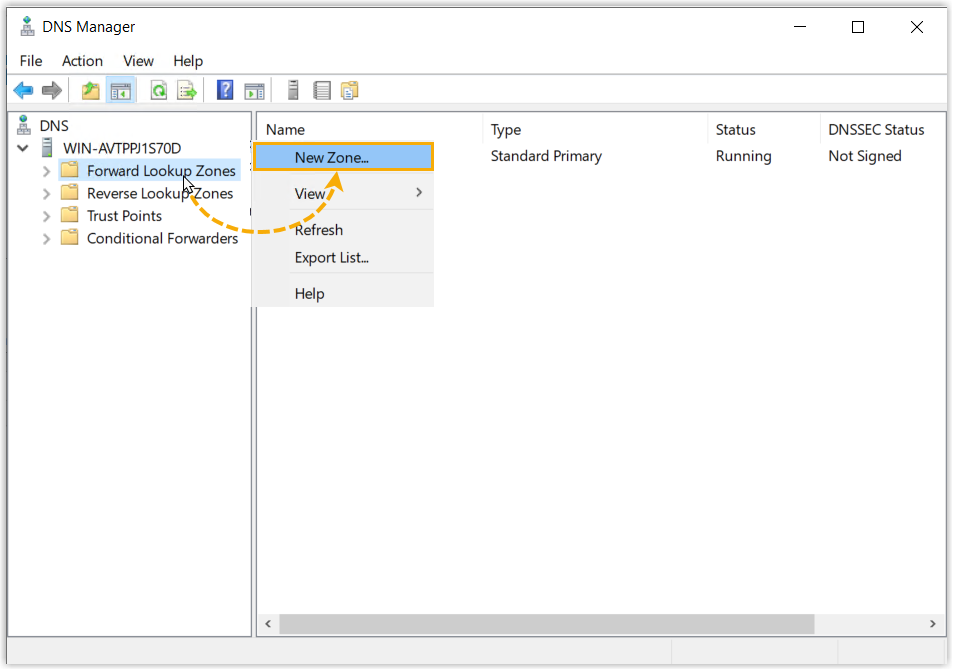Toggle the Show/Hide Console Tree icon
953x670 pixels.
click(121, 91)
